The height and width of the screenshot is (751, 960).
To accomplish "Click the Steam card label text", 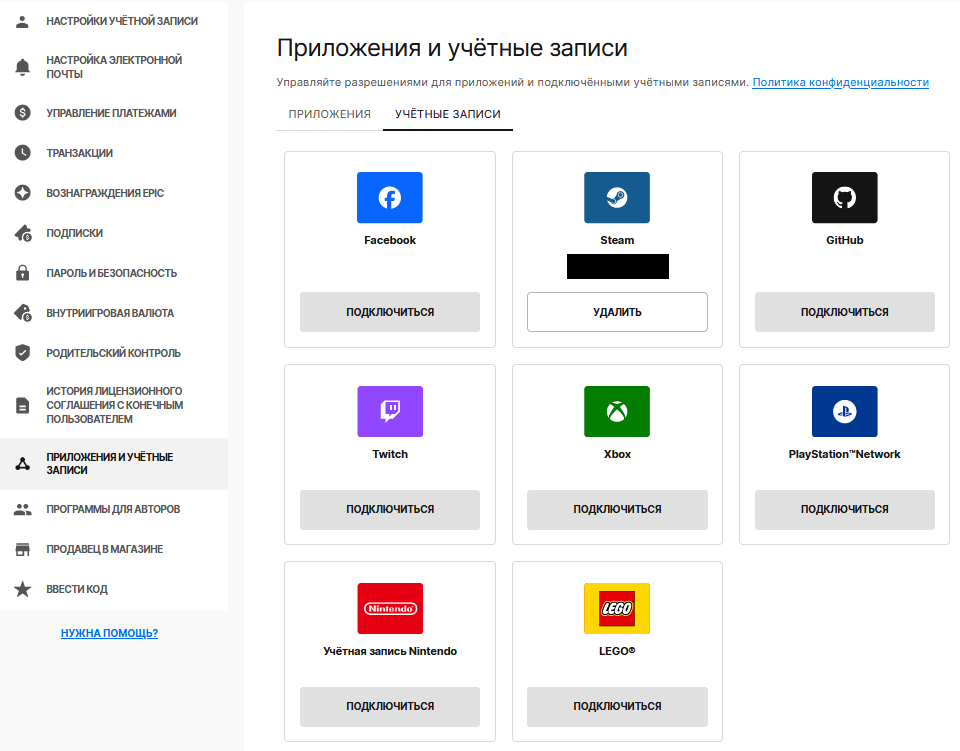I will tap(617, 240).
